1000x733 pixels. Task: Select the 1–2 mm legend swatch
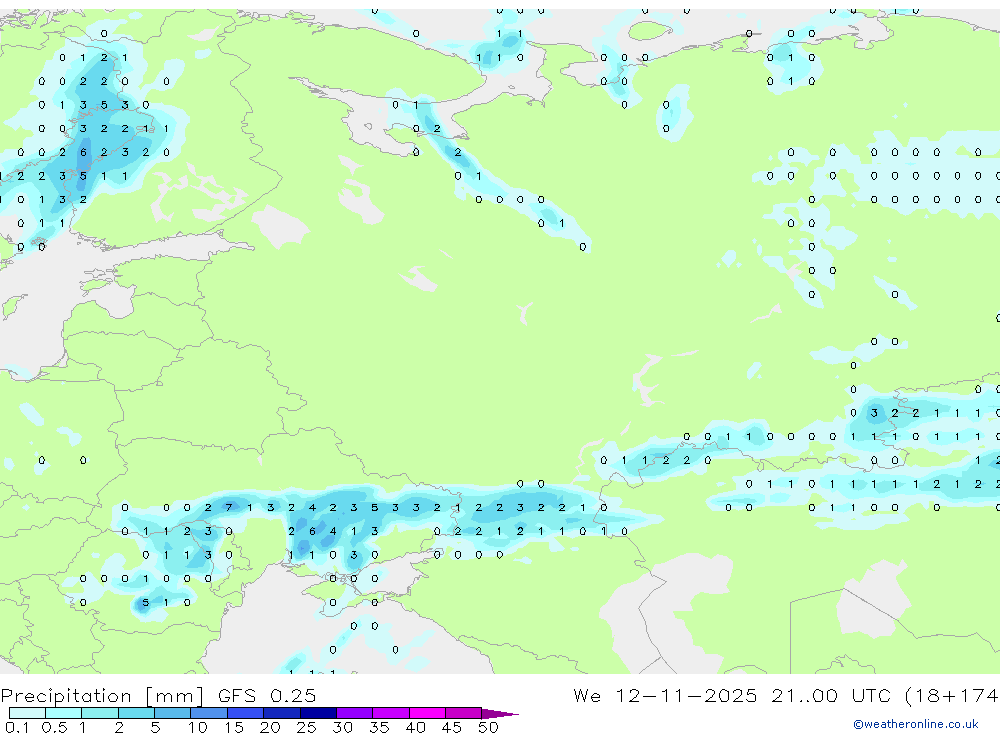point(100,713)
